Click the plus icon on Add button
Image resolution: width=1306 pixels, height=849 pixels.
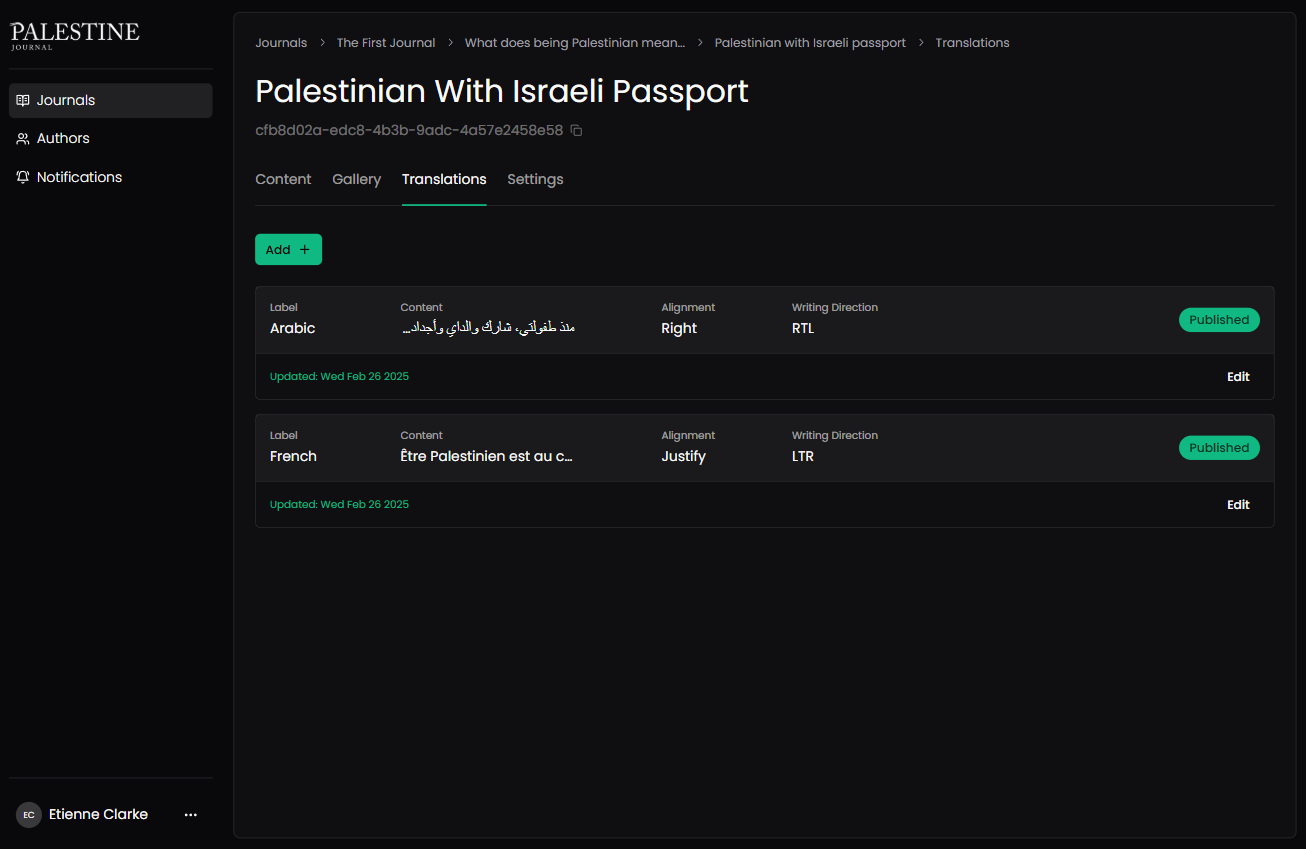[x=305, y=250]
